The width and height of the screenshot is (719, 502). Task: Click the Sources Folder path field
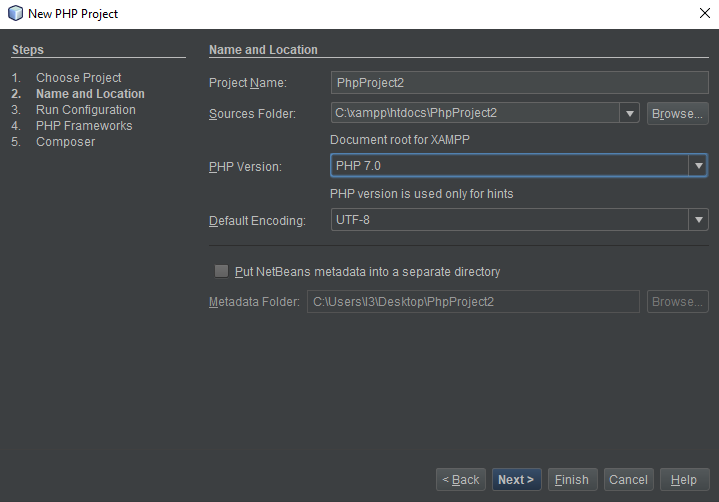point(475,113)
